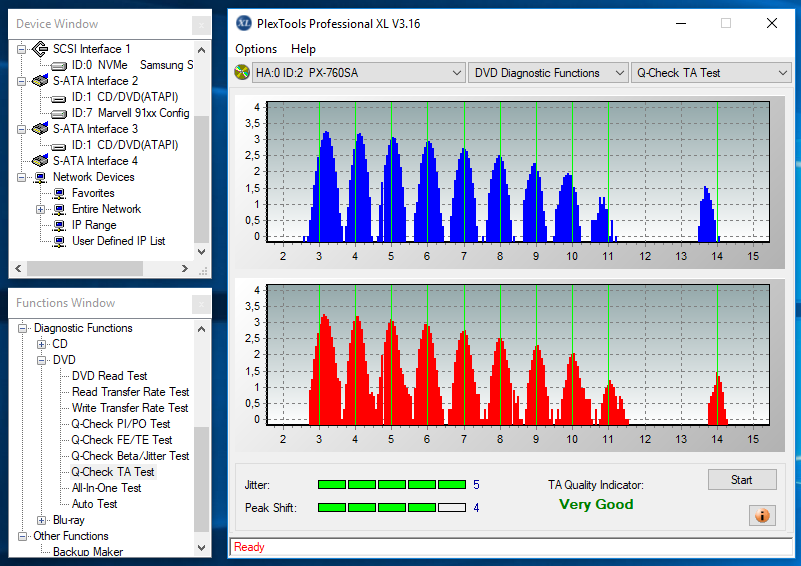Click the Peak Shift level bar
801x566 pixels.
point(392,507)
